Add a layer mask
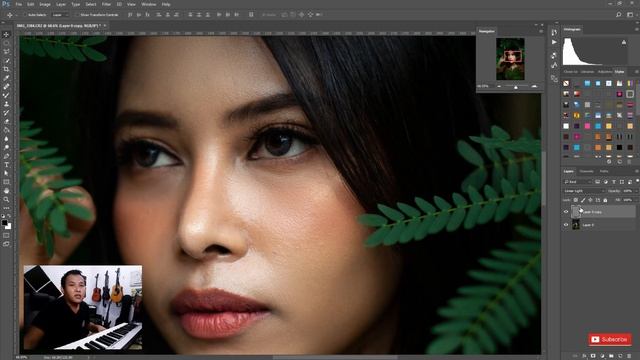The image size is (640, 360). click(593, 356)
